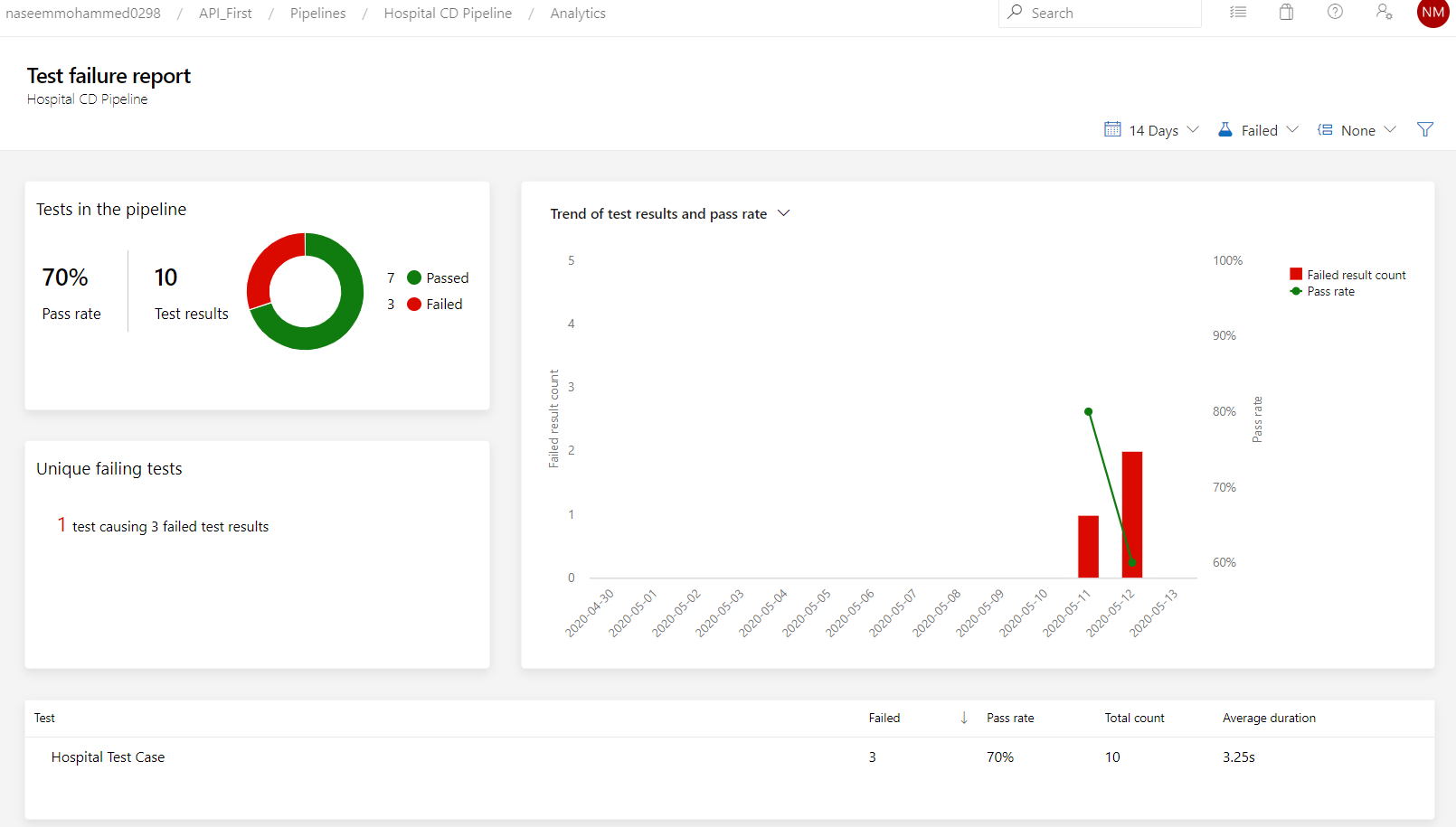1456x827 pixels.
Task: Go to naseemmohammed0298 organization breadcrumb
Action: click(x=83, y=14)
